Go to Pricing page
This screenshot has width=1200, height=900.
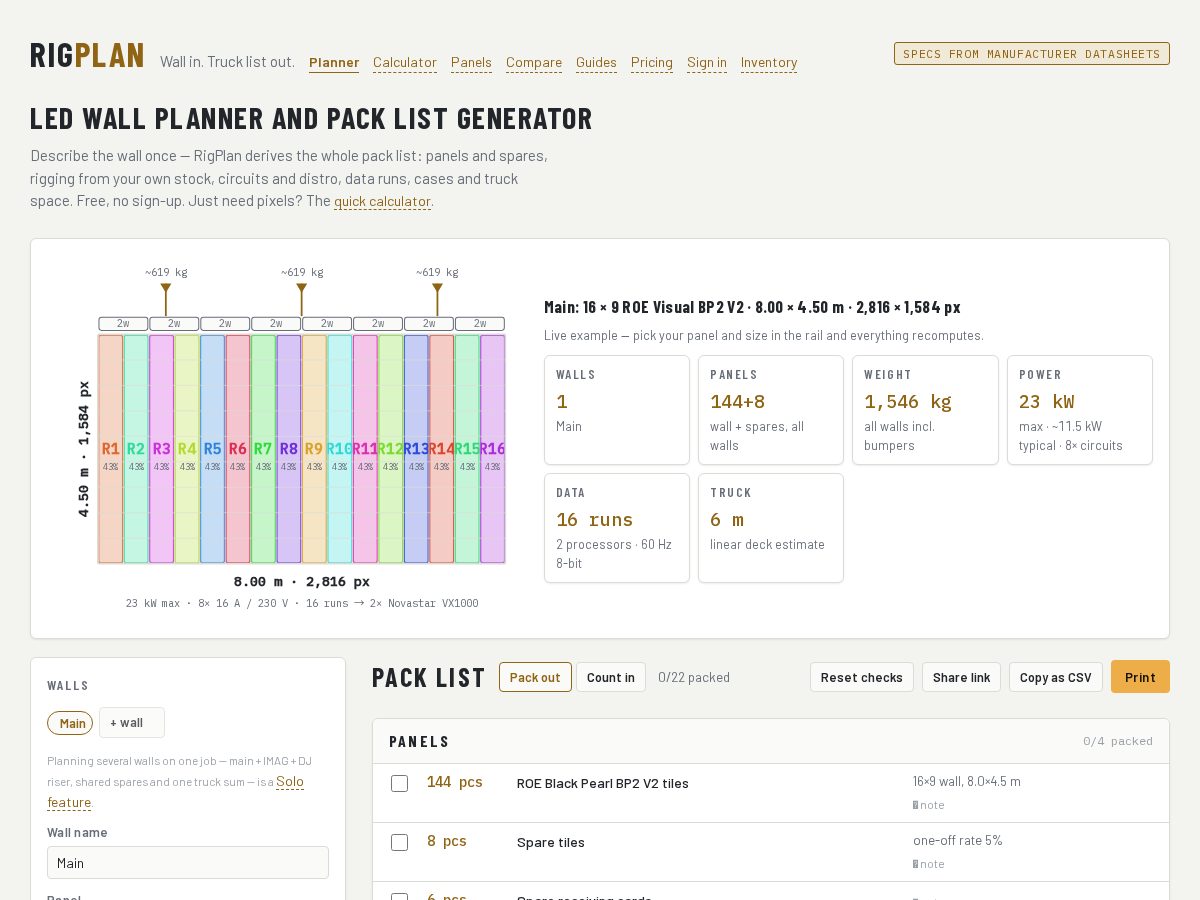(652, 62)
